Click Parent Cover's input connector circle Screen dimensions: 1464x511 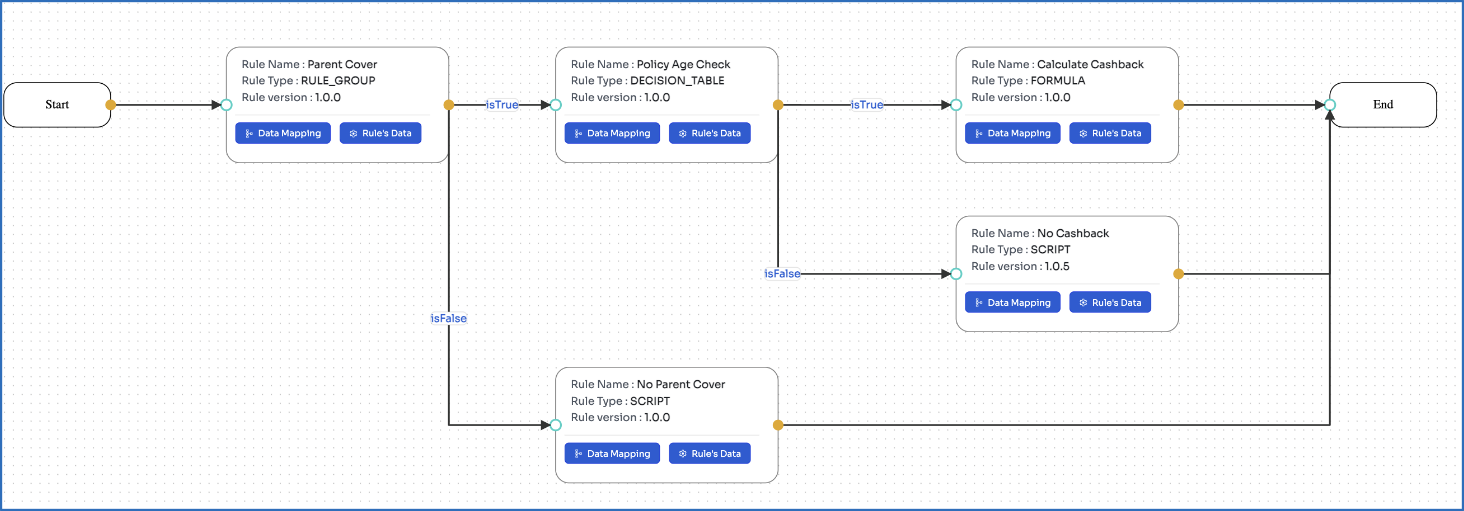[x=226, y=104]
